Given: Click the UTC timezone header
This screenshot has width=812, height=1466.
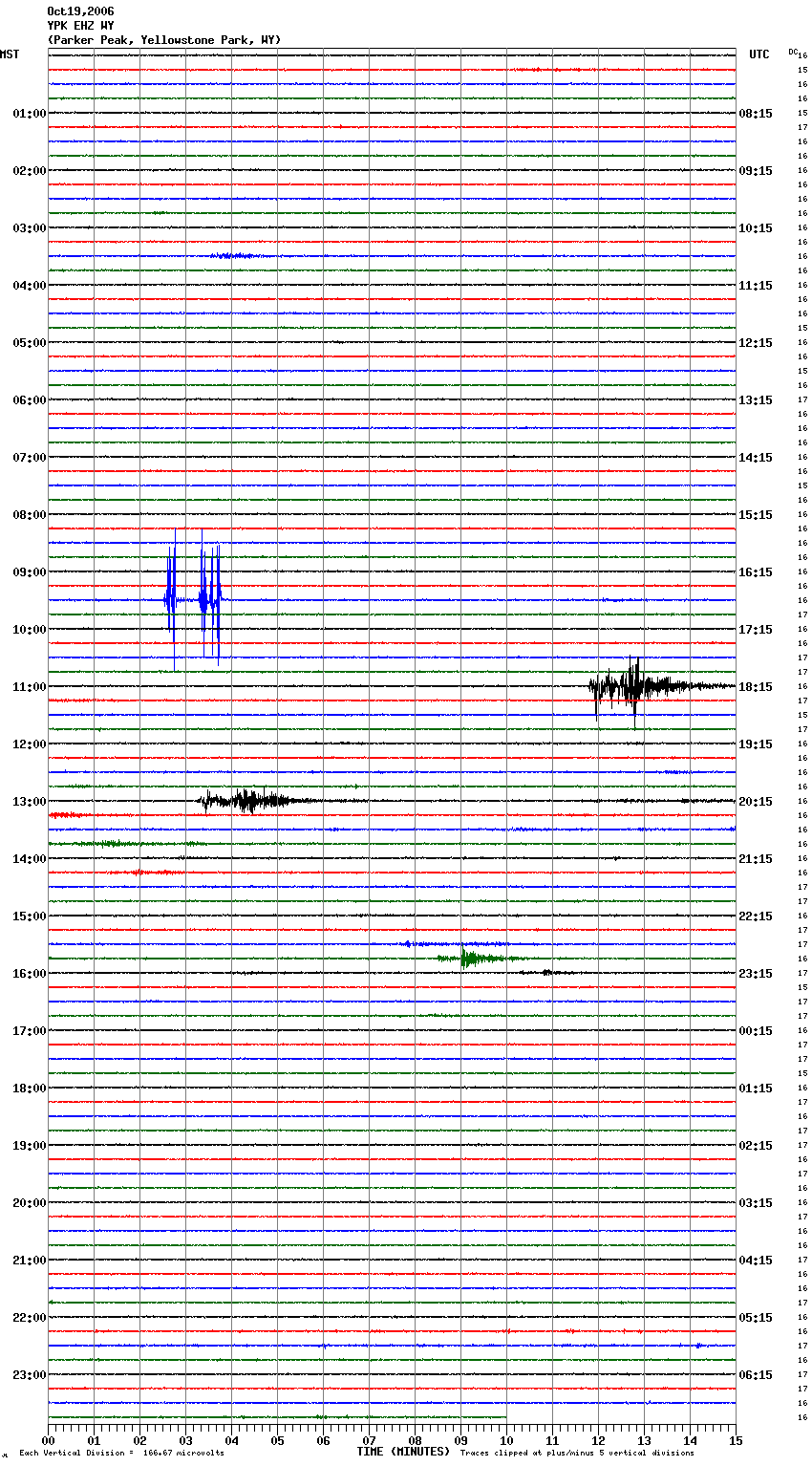Looking at the screenshot, I should (x=759, y=54).
